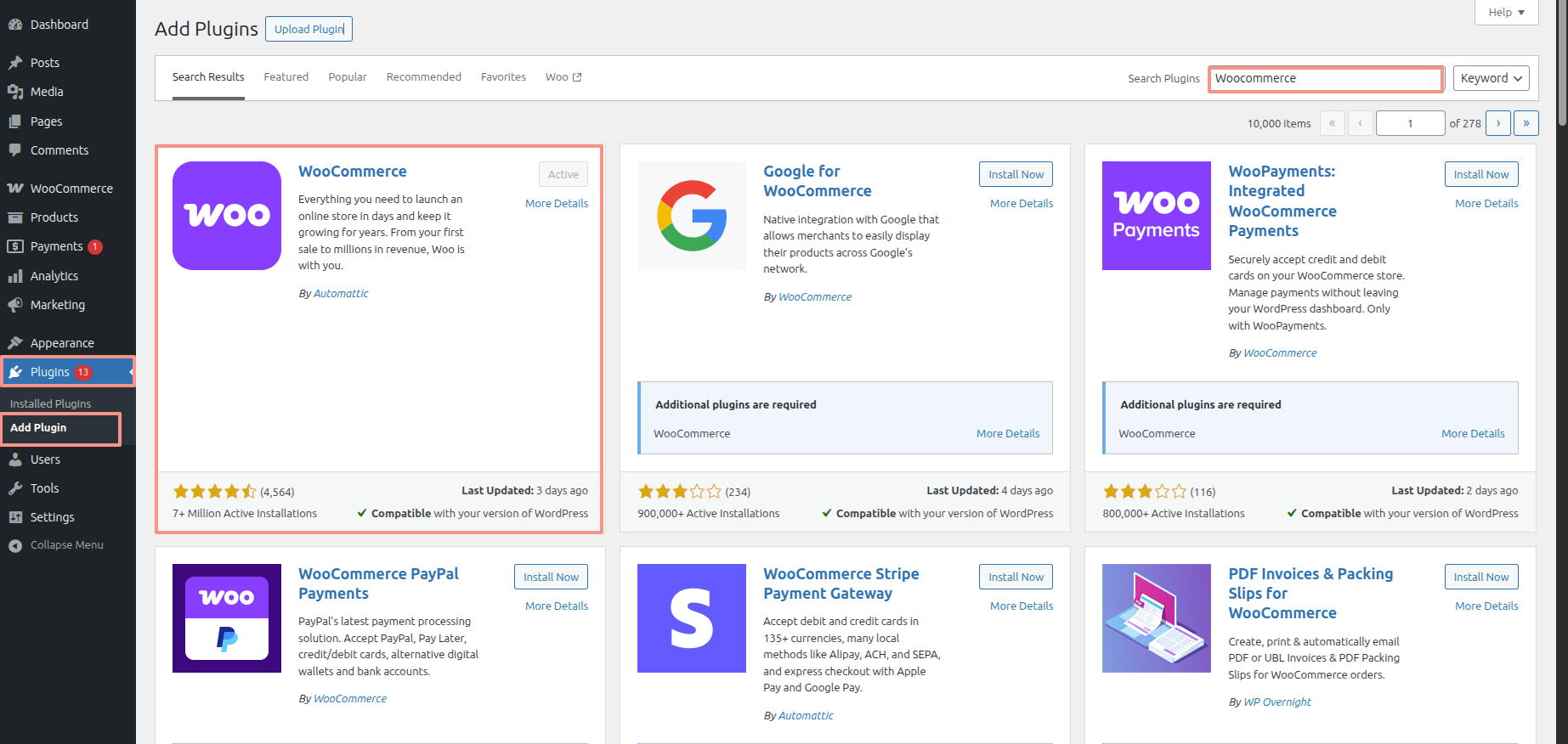This screenshot has width=1568, height=744.
Task: Click the Upload Plugin button
Action: tap(309, 29)
